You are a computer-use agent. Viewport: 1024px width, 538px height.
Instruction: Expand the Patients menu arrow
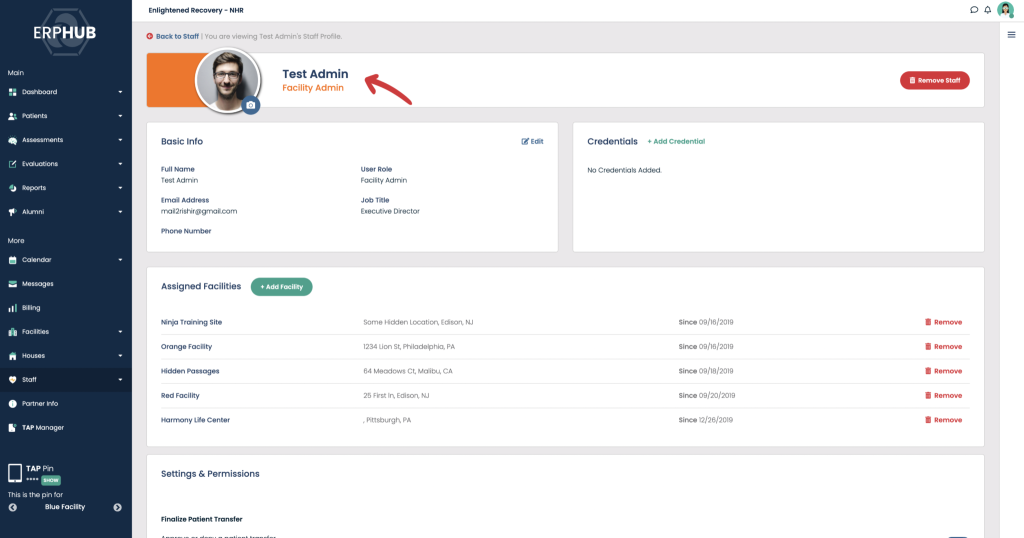point(120,116)
